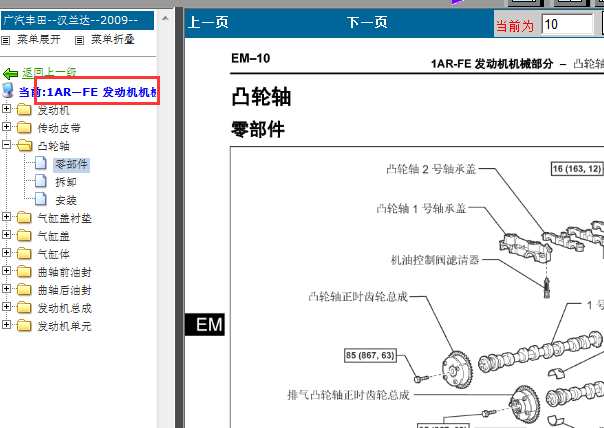Screen dimensions: 604x428
Task: Expand the 发动机单元 tree node
Action: click(6, 324)
